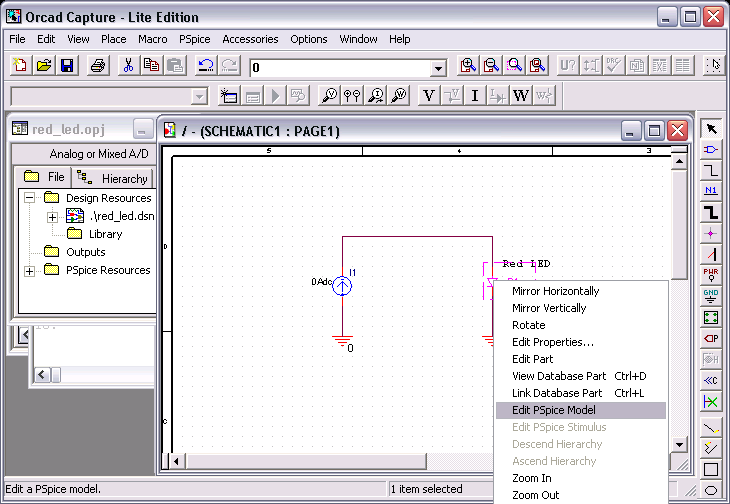Open the Accessories menu
730x504 pixels.
click(x=250, y=39)
